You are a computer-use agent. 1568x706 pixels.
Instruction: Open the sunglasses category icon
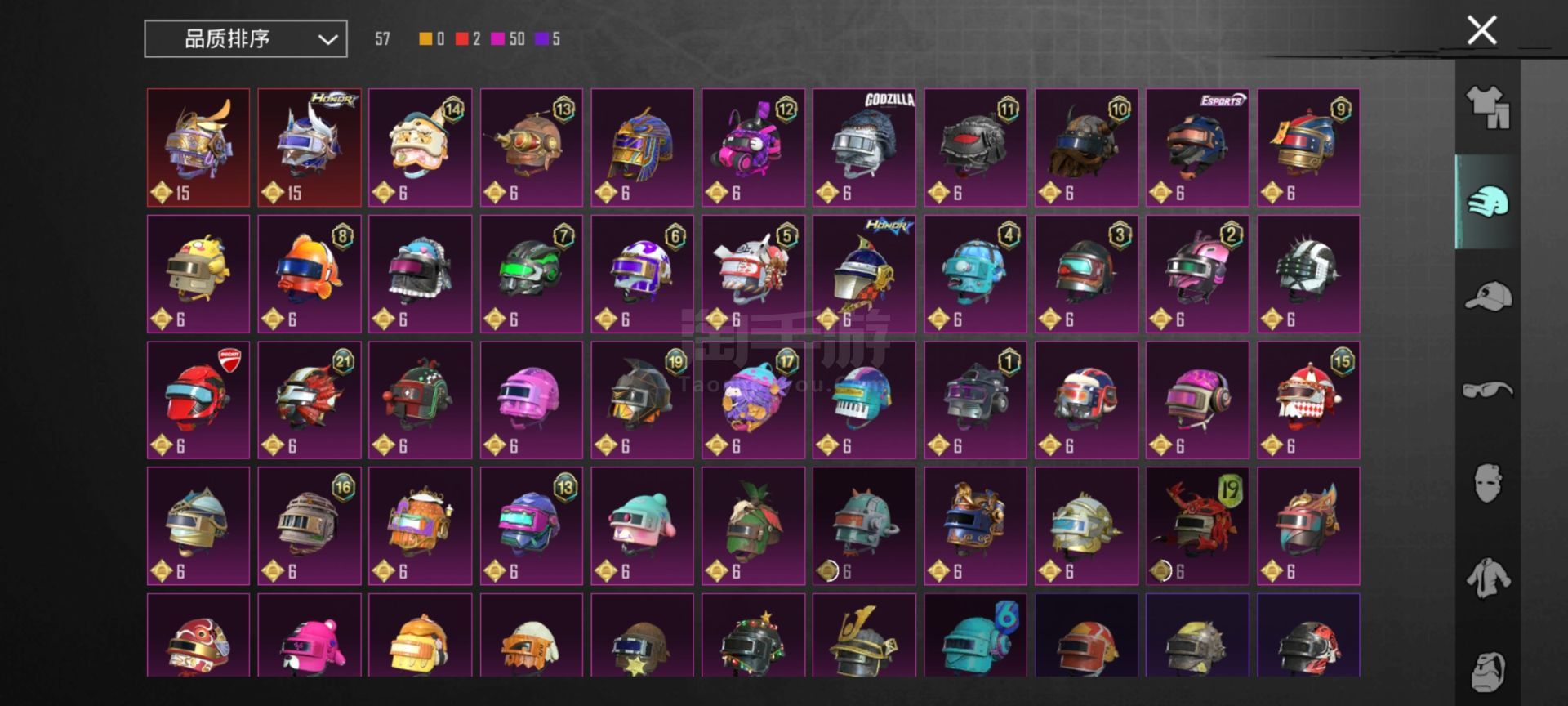point(1488,390)
